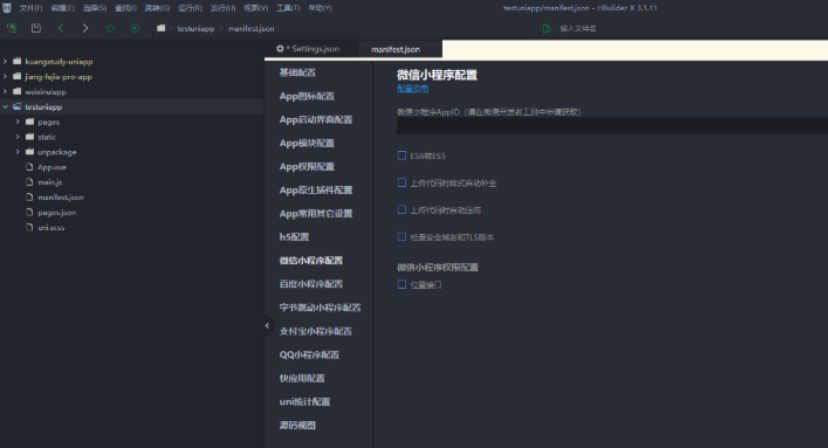Click the main.js file icon
Image resolution: width=828 pixels, height=448 pixels.
point(30,182)
